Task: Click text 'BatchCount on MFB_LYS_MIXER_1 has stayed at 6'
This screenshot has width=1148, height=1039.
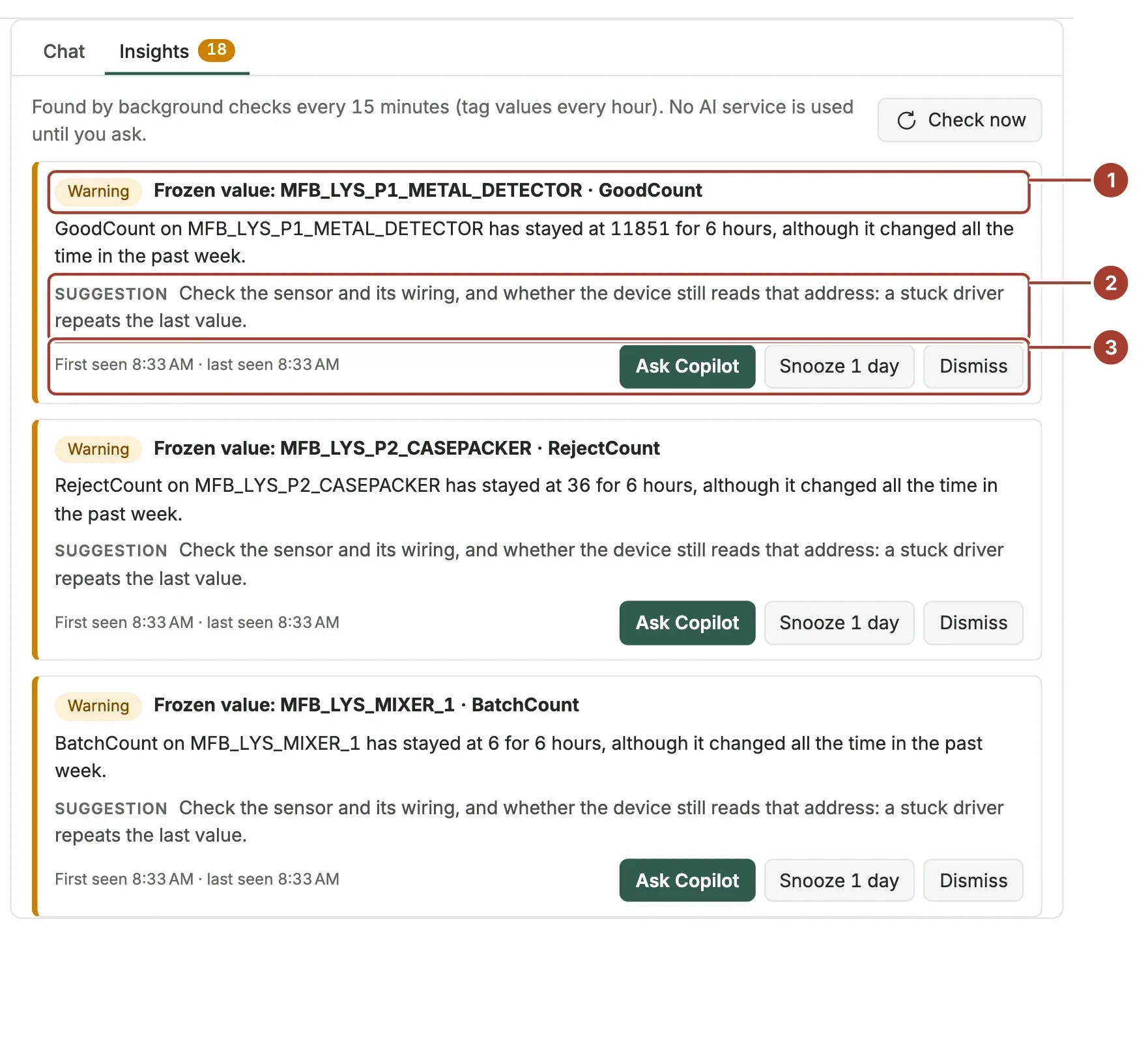Action: [277, 743]
